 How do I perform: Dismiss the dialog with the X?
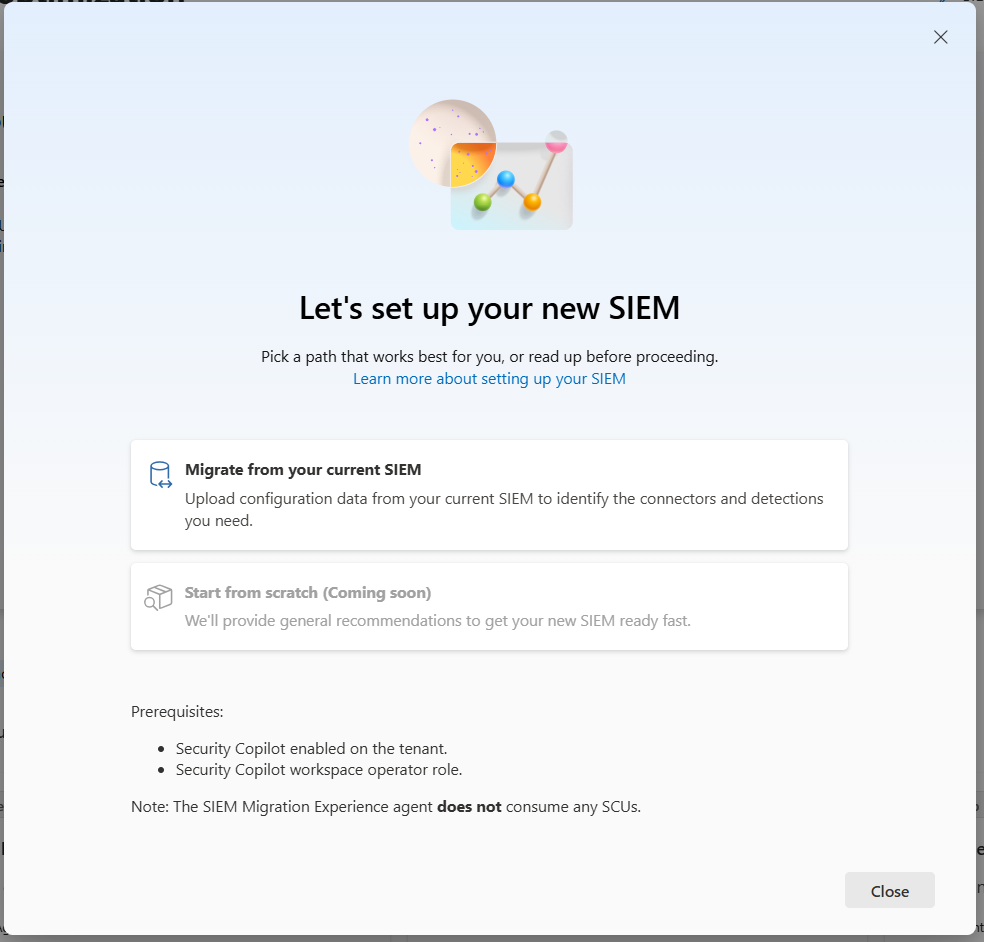click(x=940, y=37)
